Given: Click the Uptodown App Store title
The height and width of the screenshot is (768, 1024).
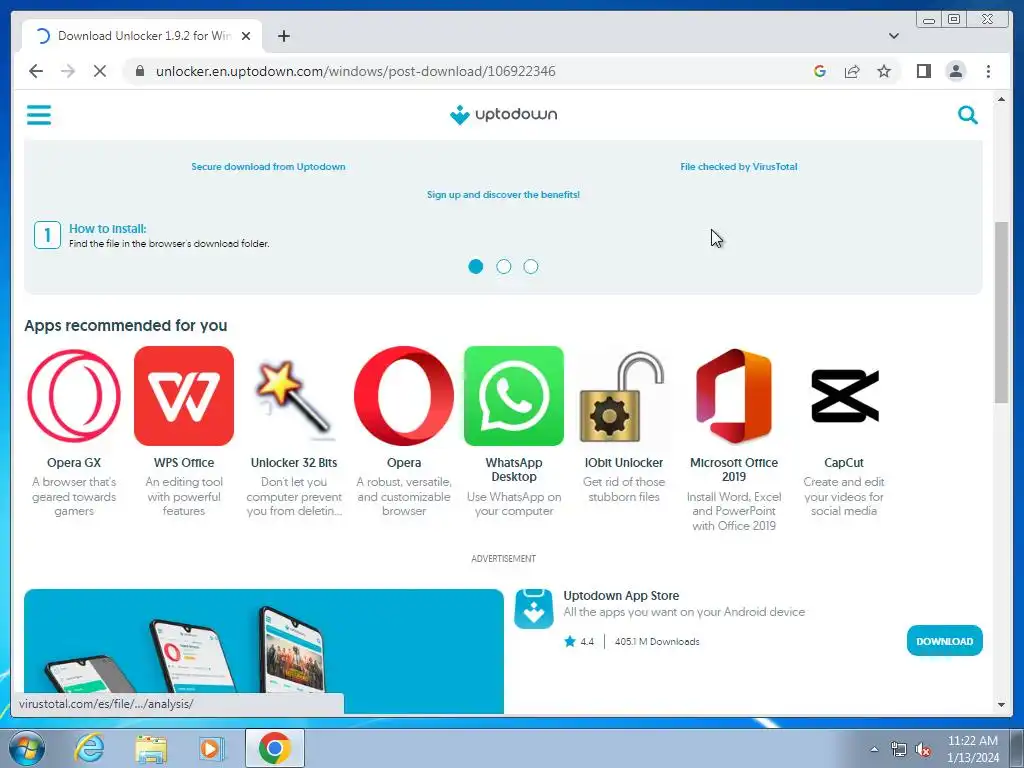Looking at the screenshot, I should click(621, 596).
